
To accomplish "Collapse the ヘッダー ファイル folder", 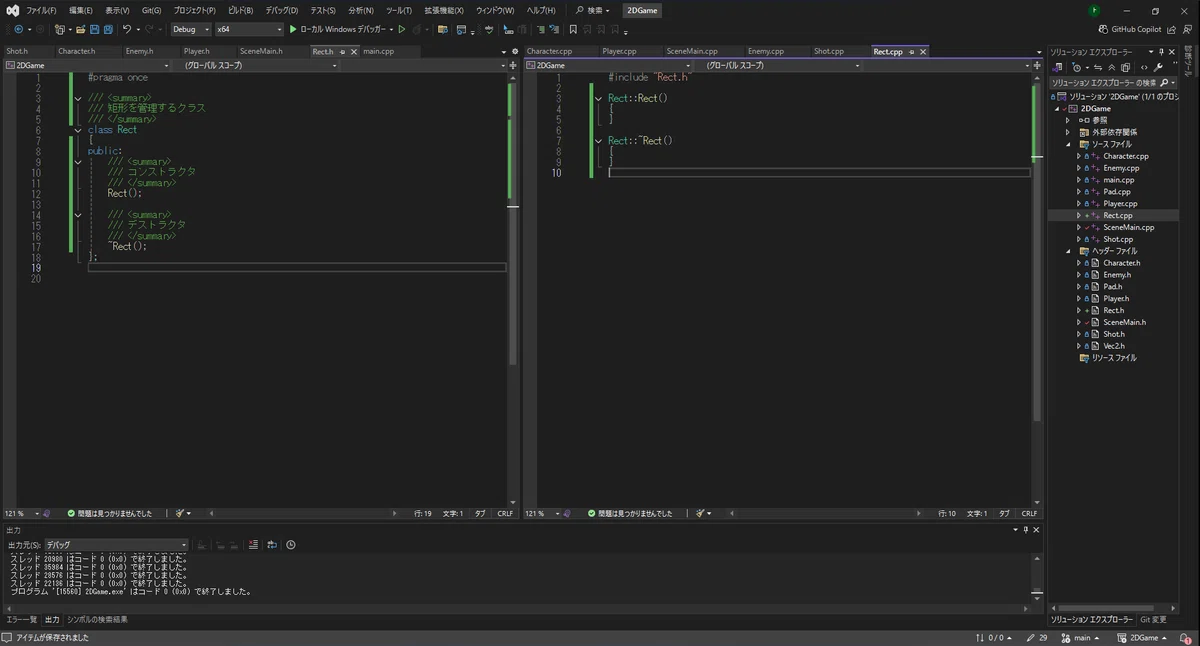I will click(1067, 251).
